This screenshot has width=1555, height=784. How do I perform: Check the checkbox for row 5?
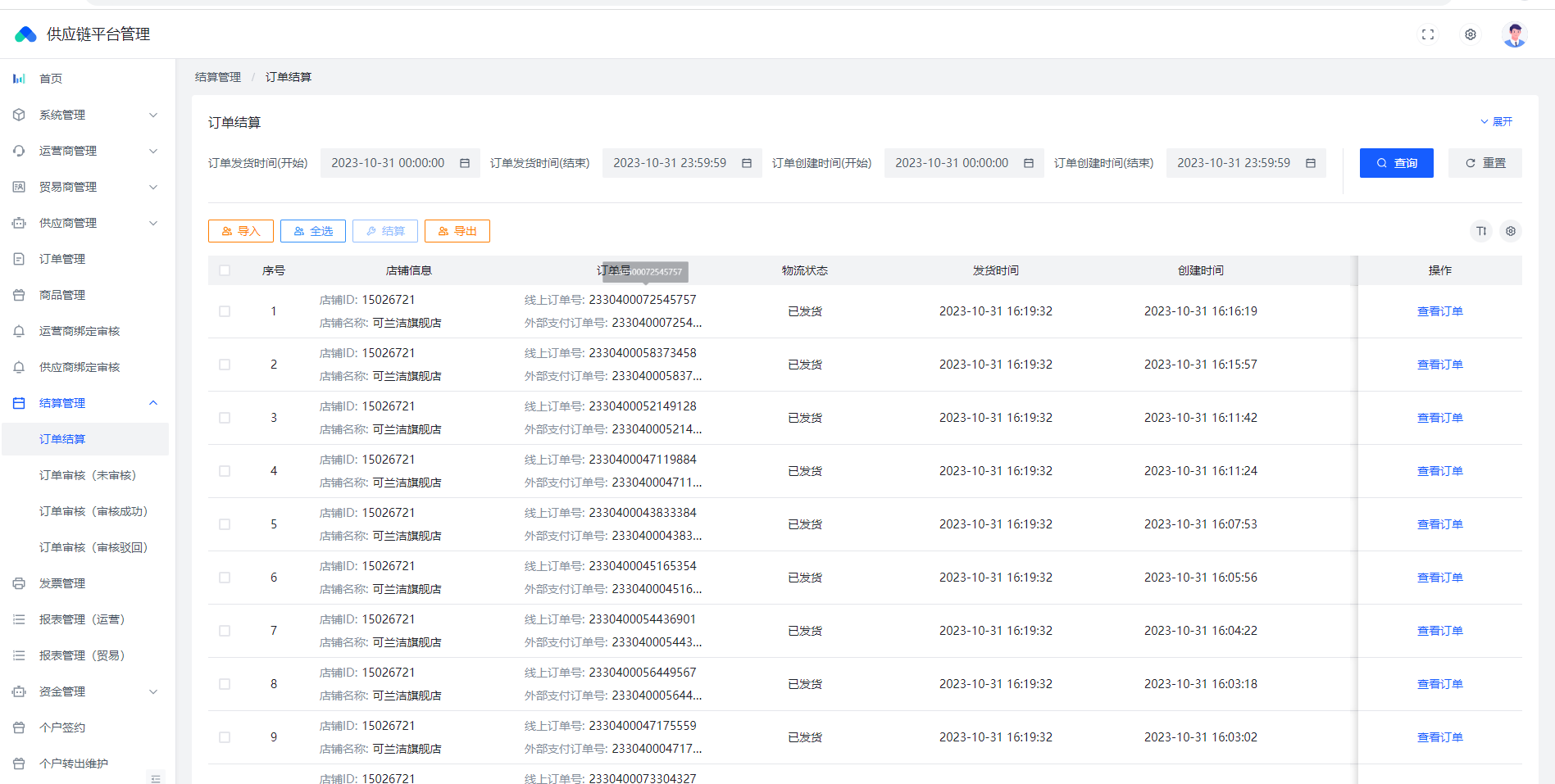click(225, 524)
